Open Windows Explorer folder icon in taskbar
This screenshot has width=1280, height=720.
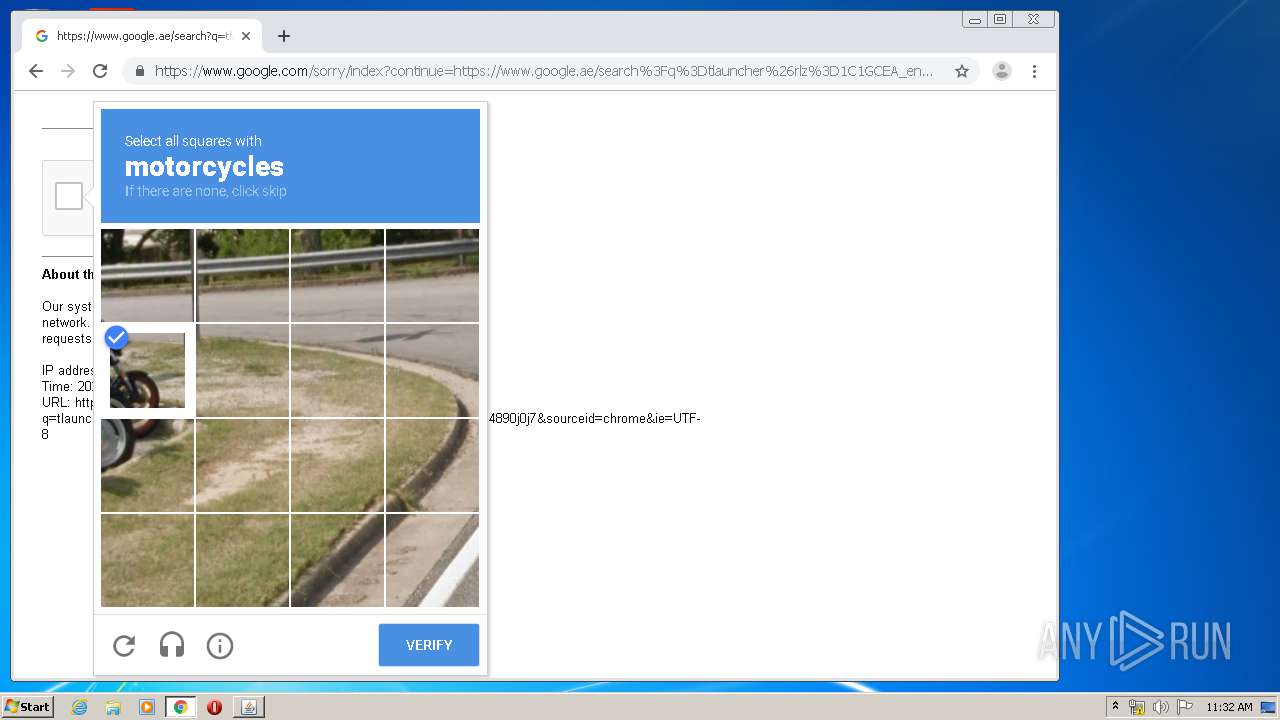[113, 707]
